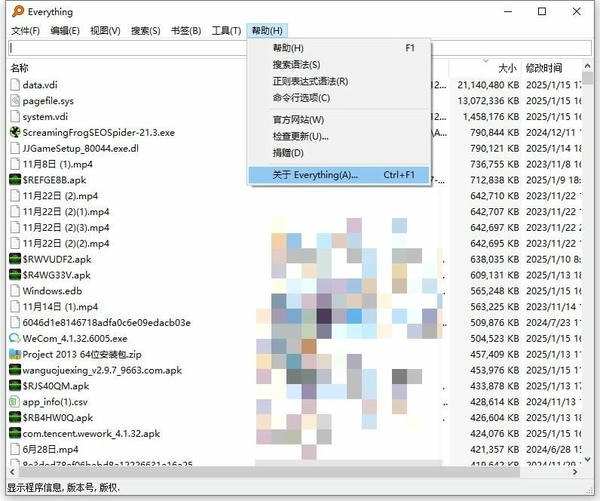Screen dimensions: 600x501
Task: Click the apk icon of wanguojuexing_v2.9.7
Action: point(15,370)
